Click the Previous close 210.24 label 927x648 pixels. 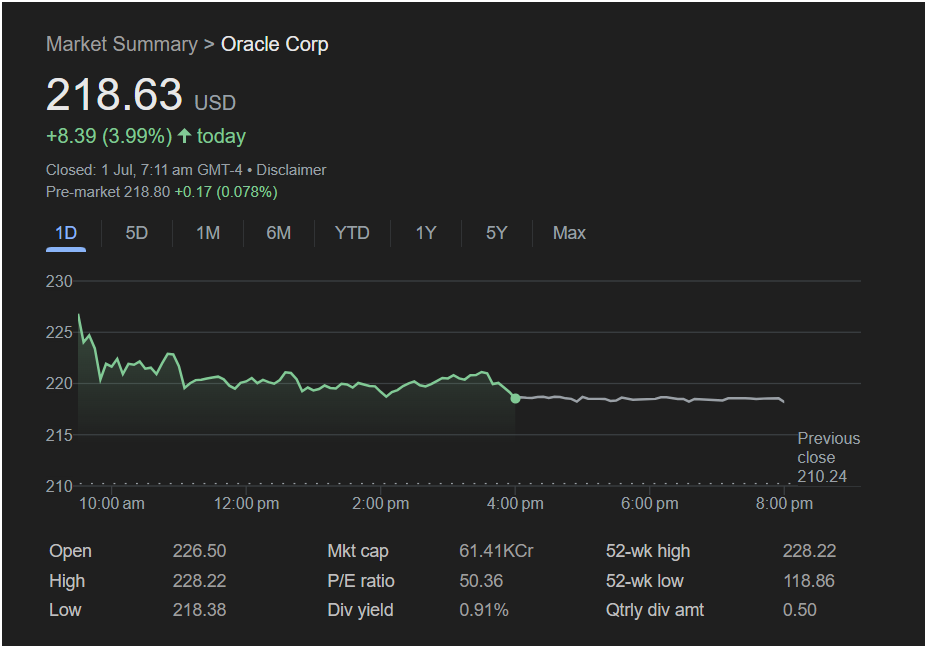point(828,458)
